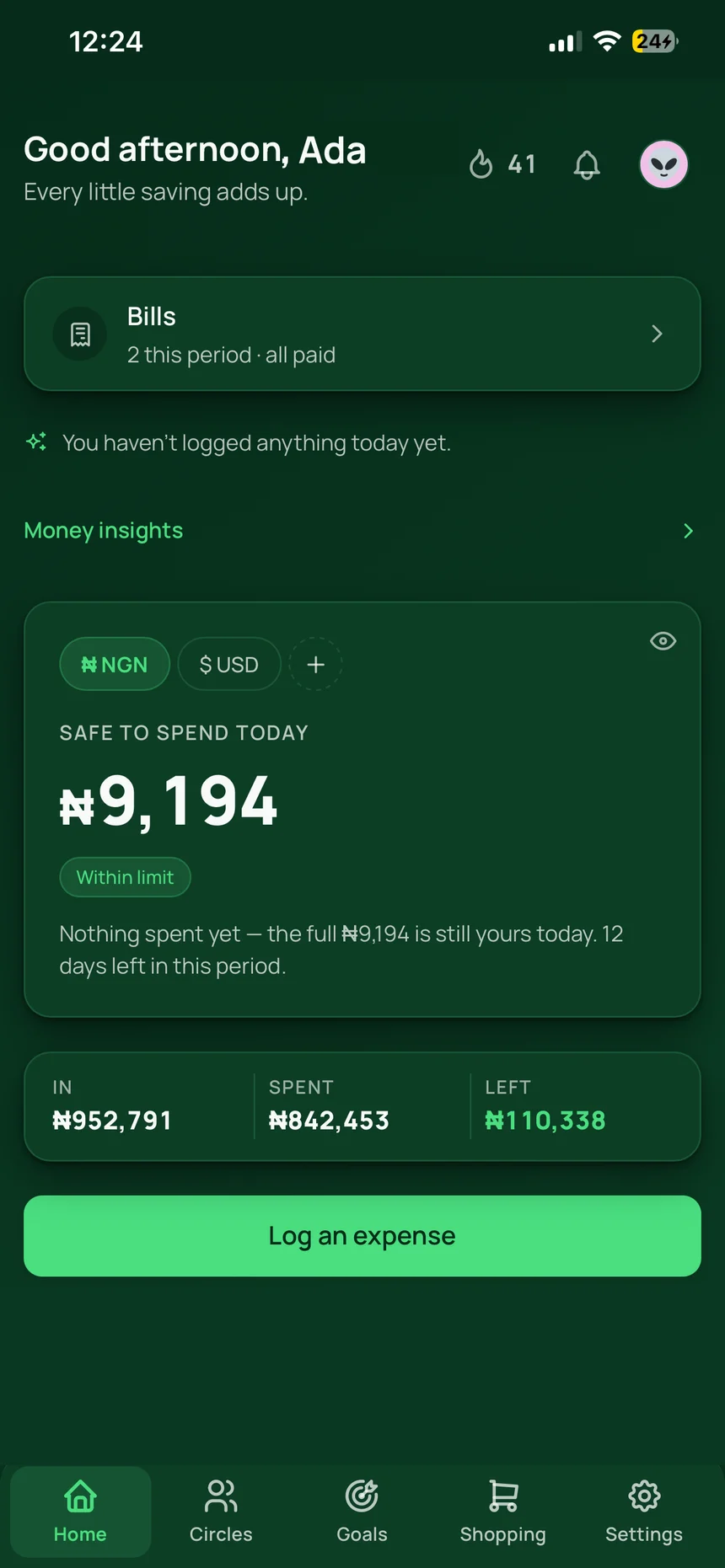Add another currency with the plus chip

point(315,664)
